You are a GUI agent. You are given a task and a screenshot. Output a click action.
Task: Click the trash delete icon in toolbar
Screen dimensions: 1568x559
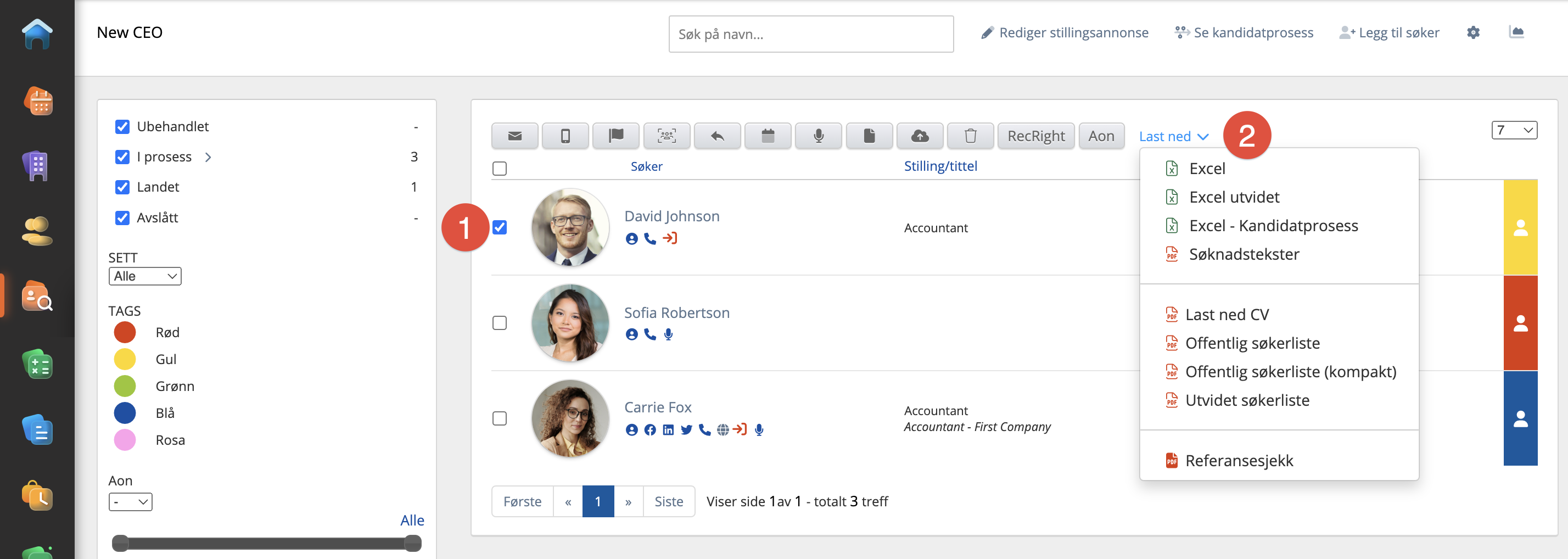coord(970,136)
